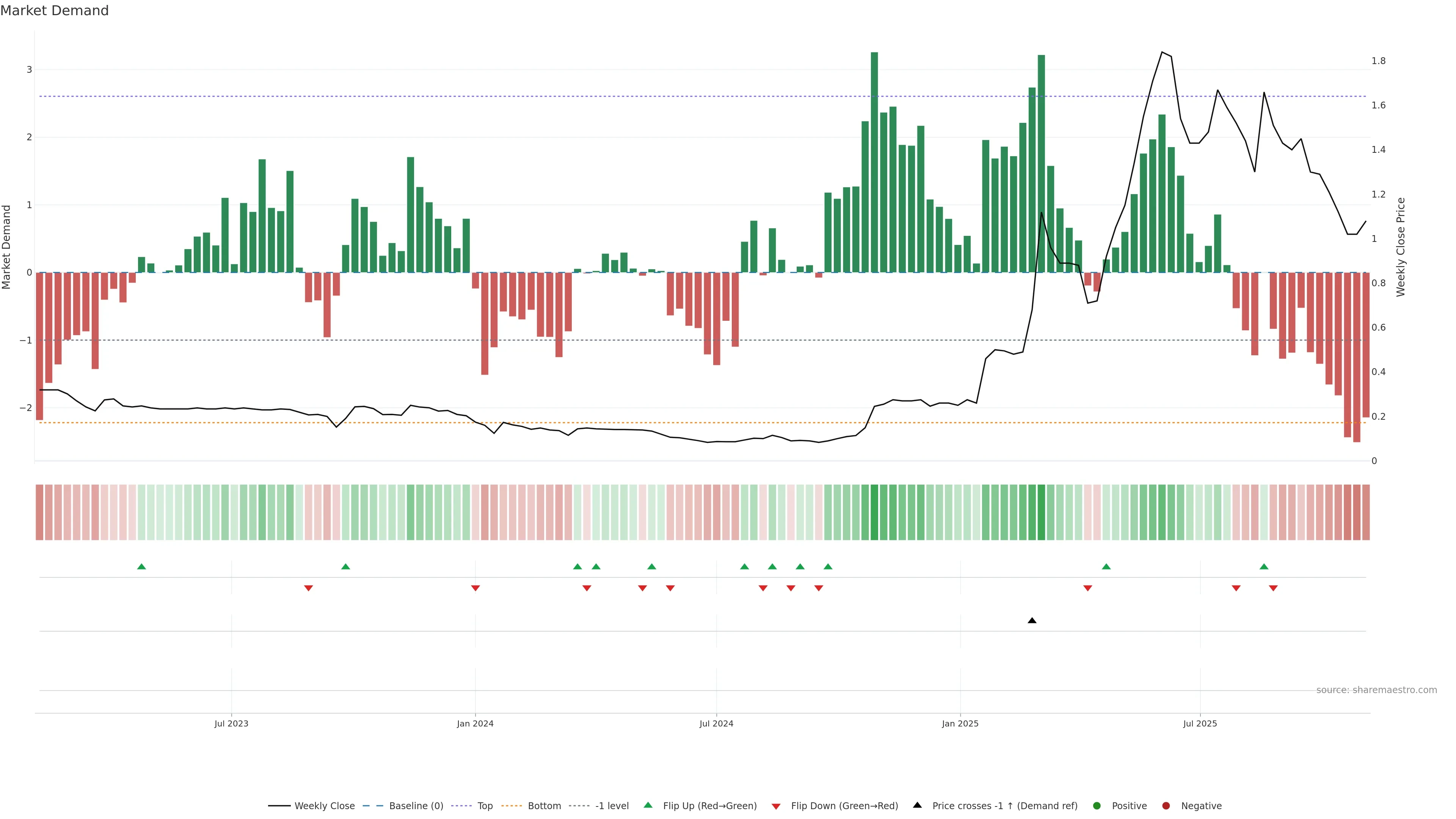
Task: Click the last green flip-up marker after Jul 2025
Action: click(x=1265, y=566)
